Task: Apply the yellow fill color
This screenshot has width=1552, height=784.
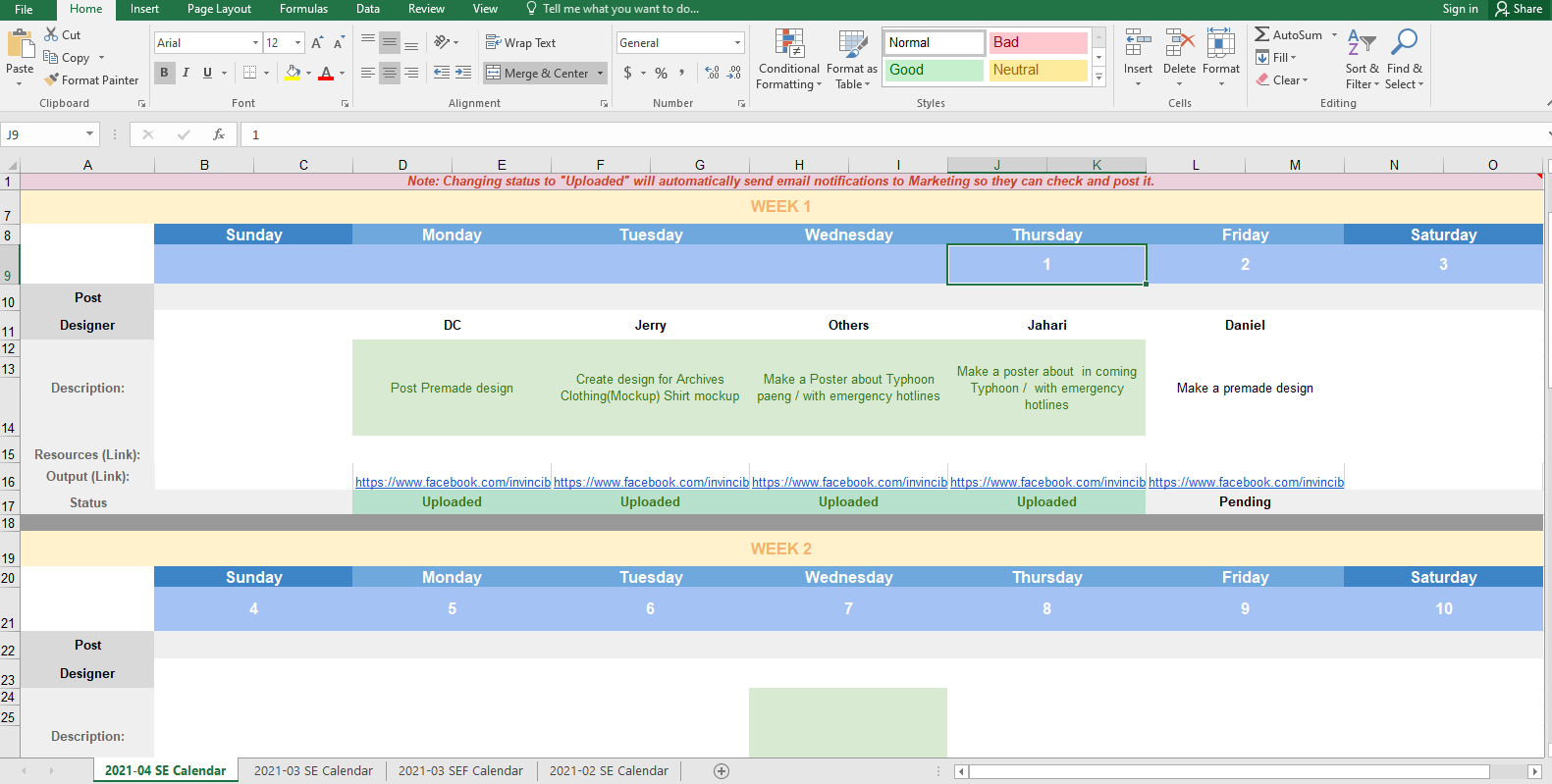Action: pyautogui.click(x=293, y=73)
